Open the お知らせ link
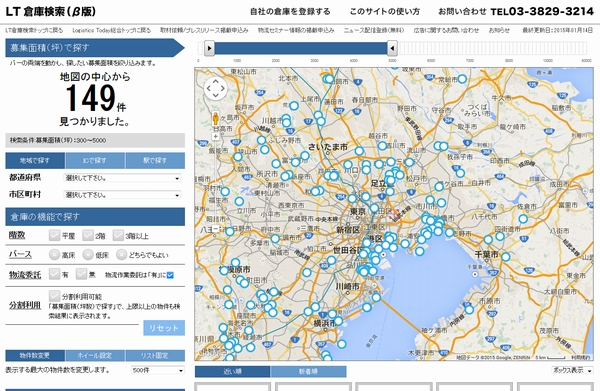Screen dimensions: 600x391 pos(499,30)
